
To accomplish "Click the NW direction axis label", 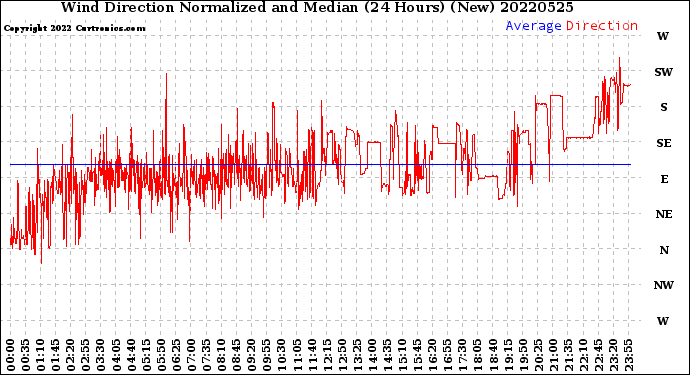I will point(664,285).
